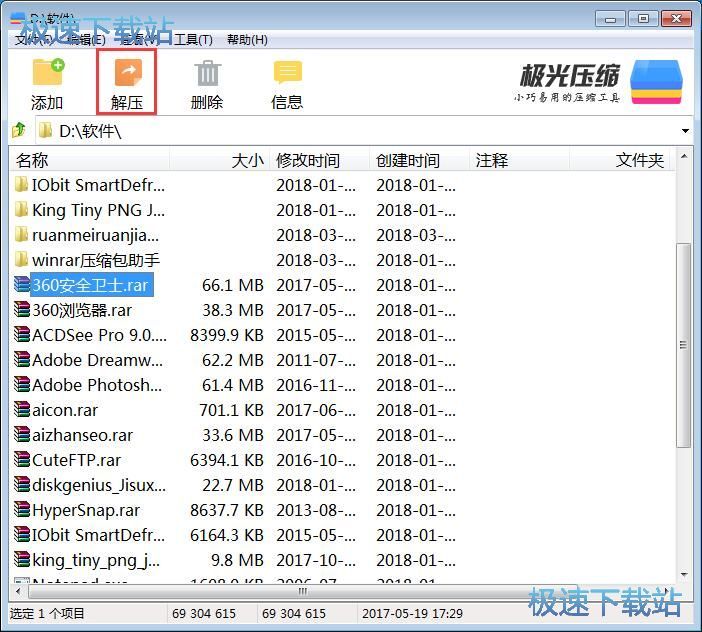Click archive icon of 360安全卫士.rar
Screen dimensions: 702x632
[x=22, y=285]
